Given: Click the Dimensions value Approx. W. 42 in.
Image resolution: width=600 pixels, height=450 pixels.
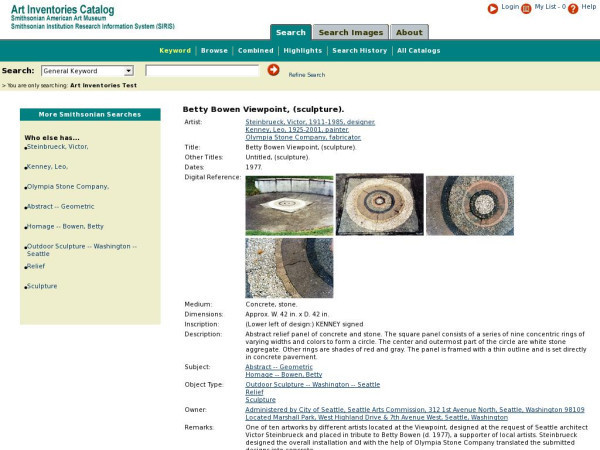Looking at the screenshot, I should pyautogui.click(x=287, y=314).
